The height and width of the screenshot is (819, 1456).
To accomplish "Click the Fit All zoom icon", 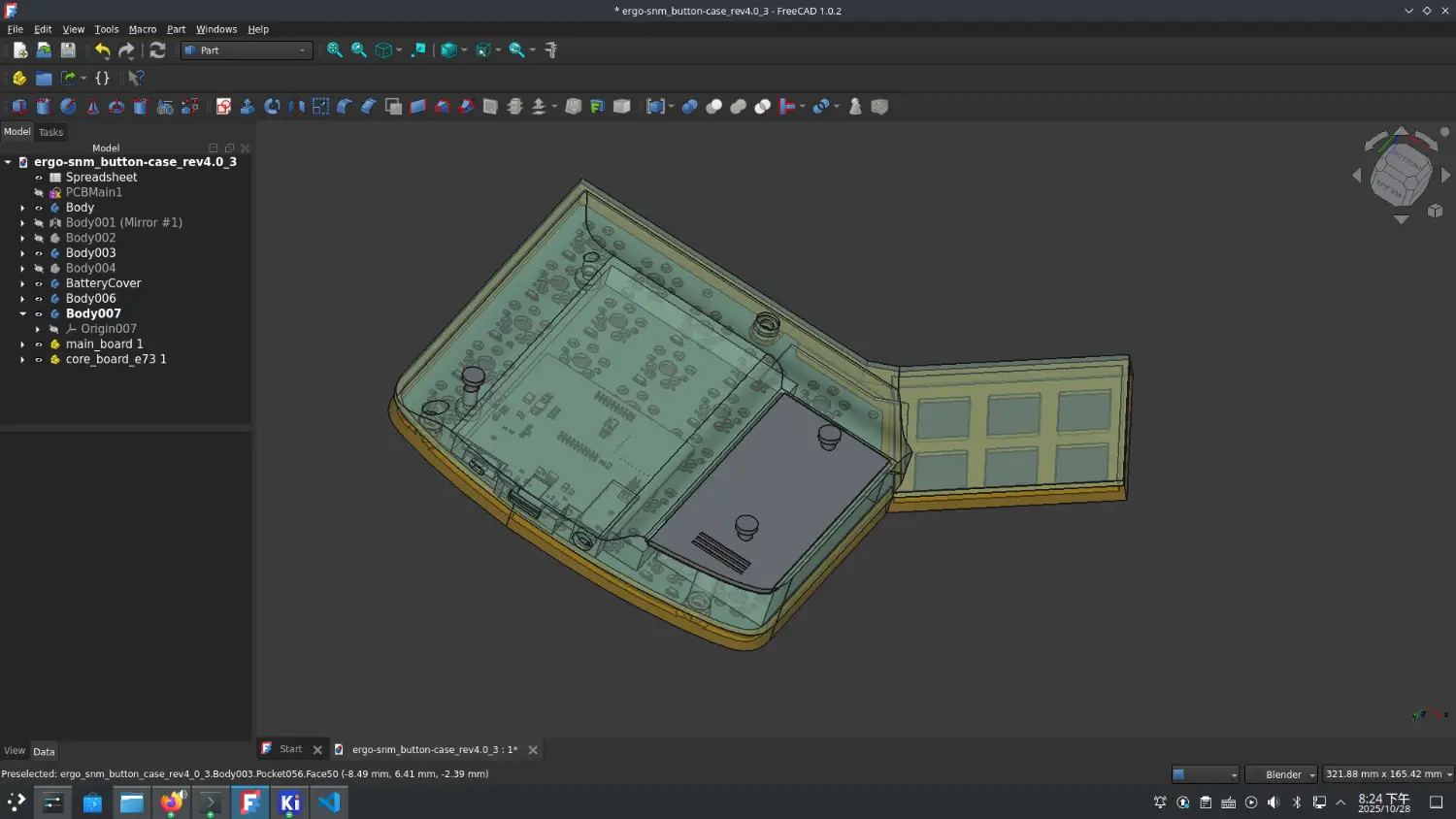I will (335, 50).
